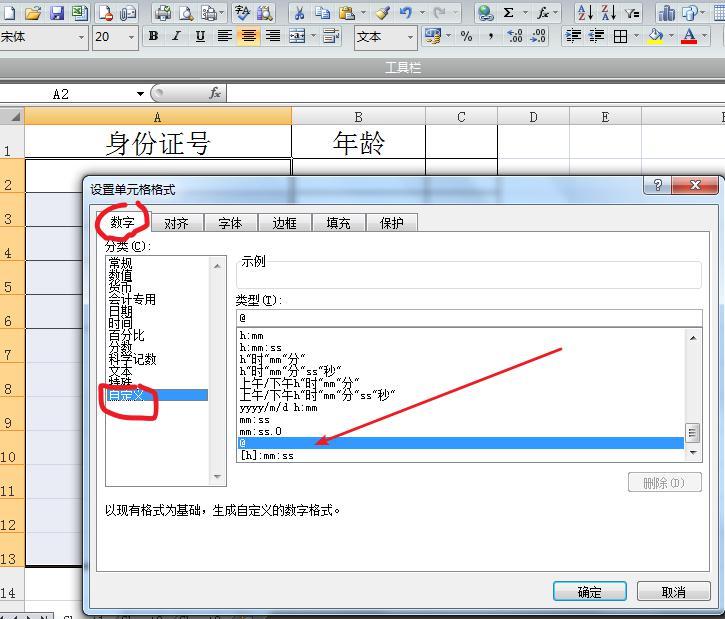The height and width of the screenshot is (619, 725).
Task: Open Print Preview from the toolbar
Action: pos(186,12)
